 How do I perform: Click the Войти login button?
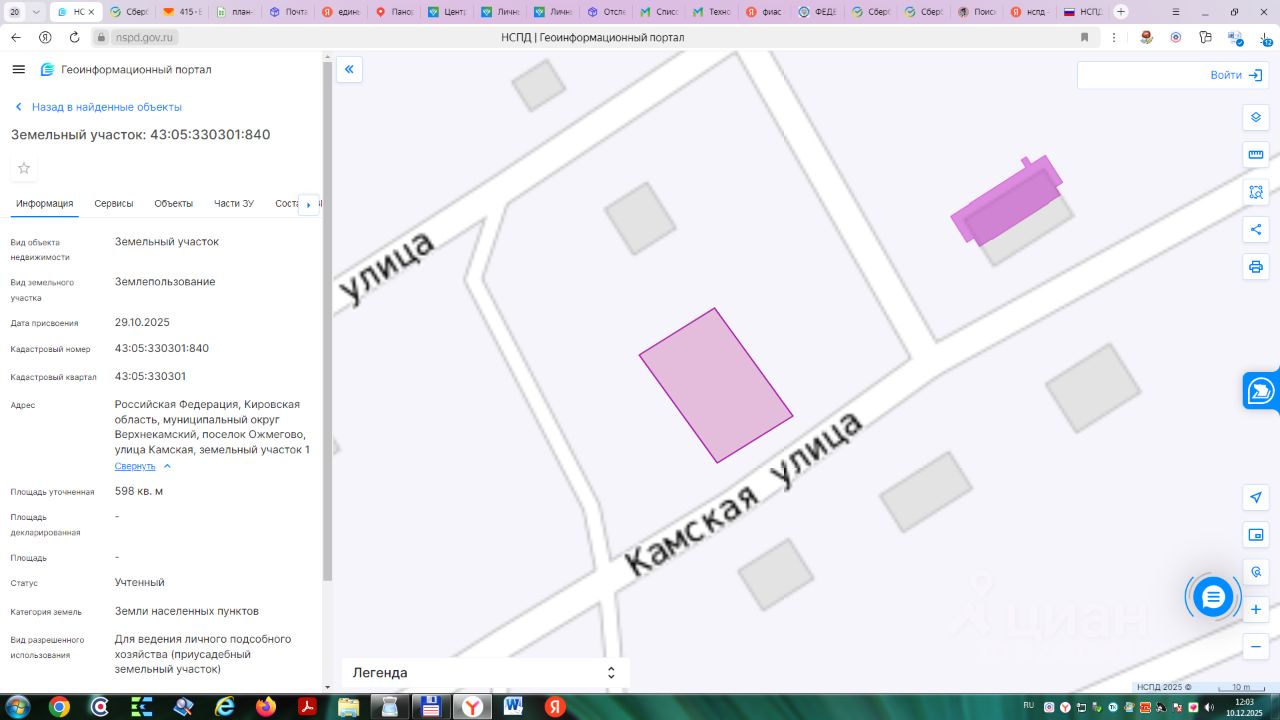pyautogui.click(x=1236, y=75)
